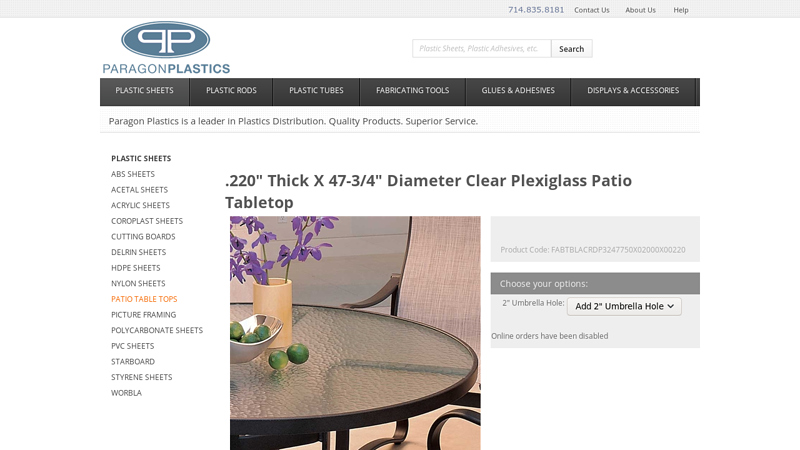This screenshot has height=450, width=800.
Task: Open the Patio Table Tops category
Action: (144, 299)
